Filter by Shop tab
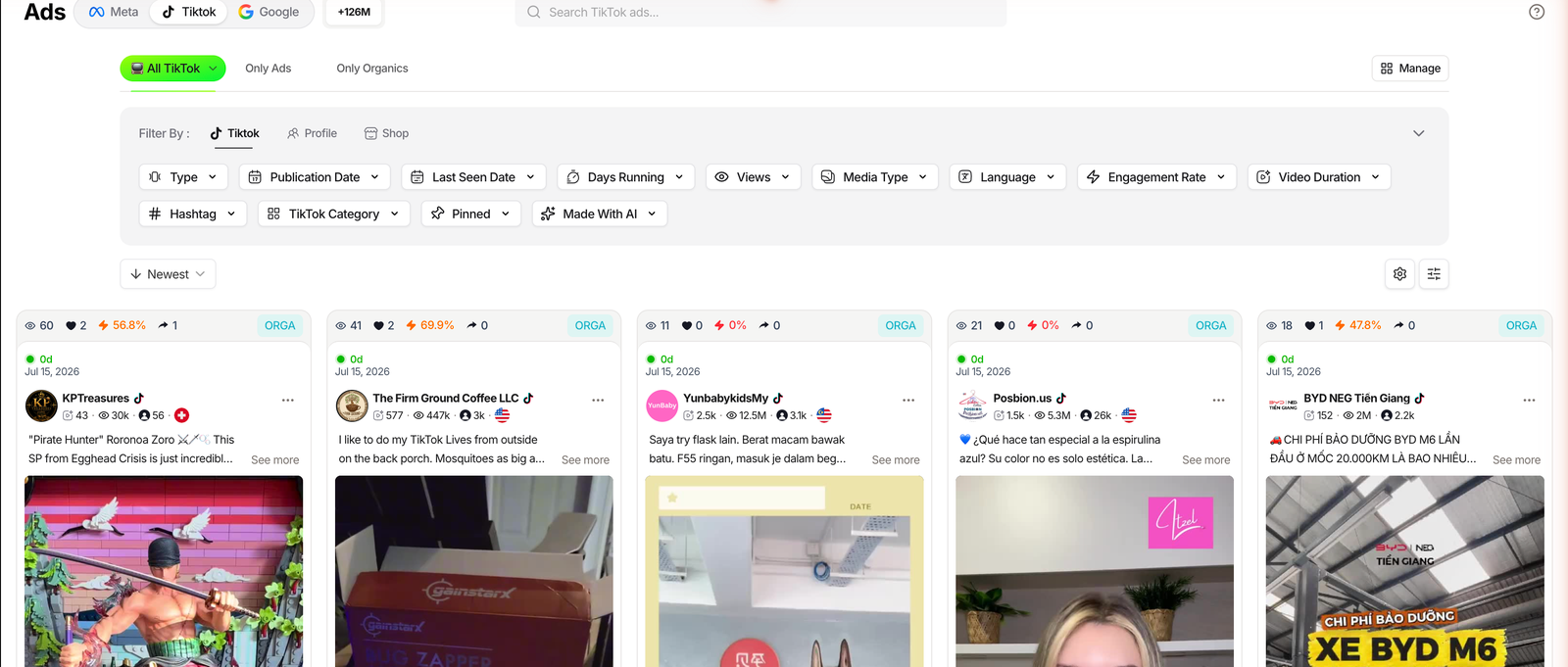Viewport: 1568px width, 667px height. point(386,133)
